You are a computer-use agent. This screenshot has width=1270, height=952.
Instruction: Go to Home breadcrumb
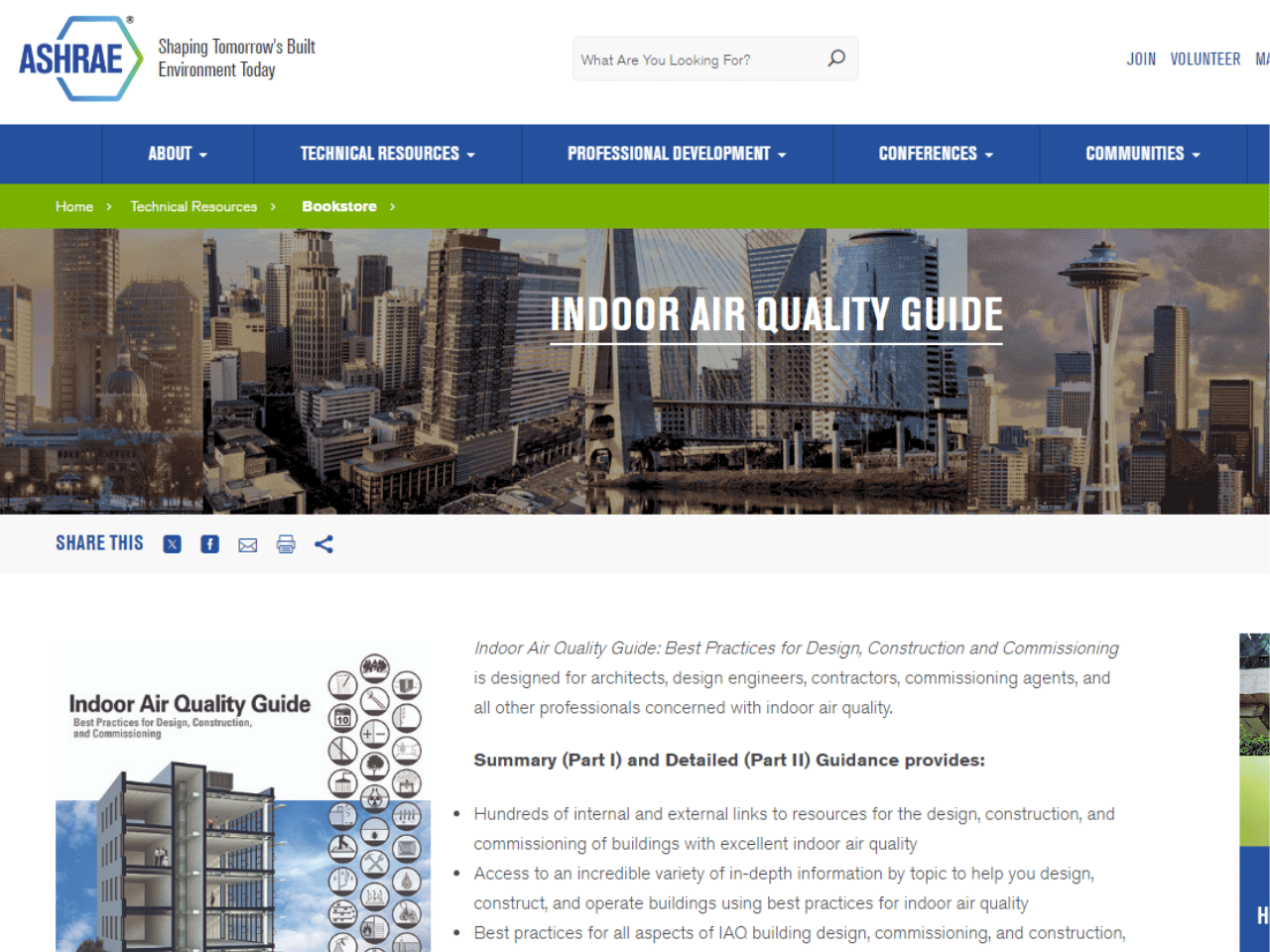74,206
